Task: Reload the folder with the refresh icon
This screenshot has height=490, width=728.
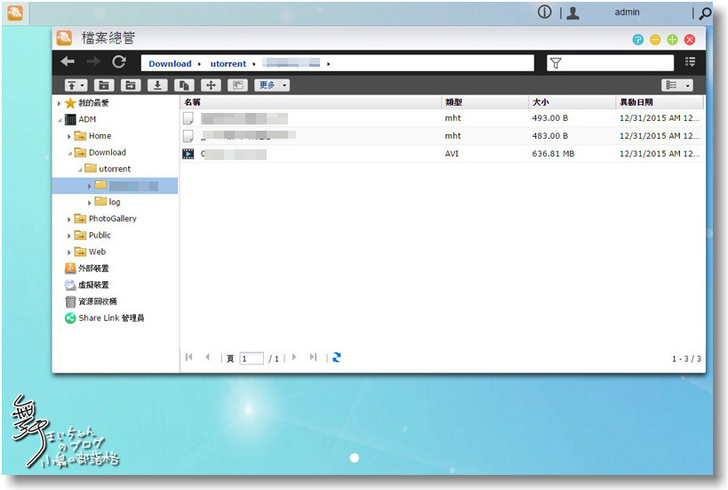Action: click(x=119, y=62)
